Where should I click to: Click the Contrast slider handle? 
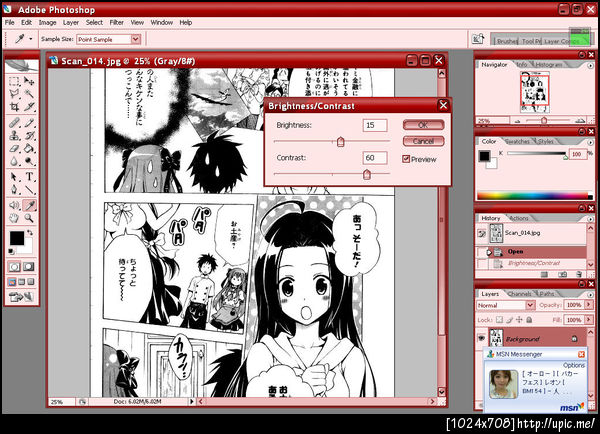(367, 175)
